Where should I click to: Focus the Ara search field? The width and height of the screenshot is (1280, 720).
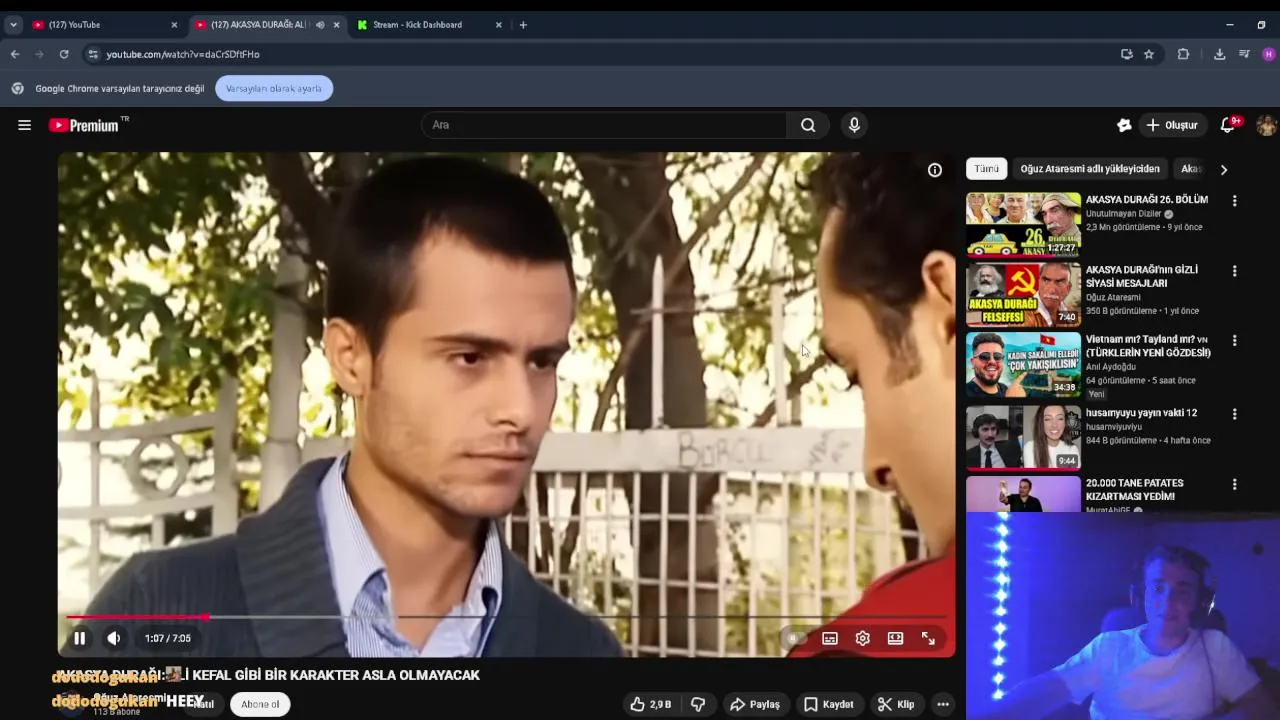[x=604, y=125]
